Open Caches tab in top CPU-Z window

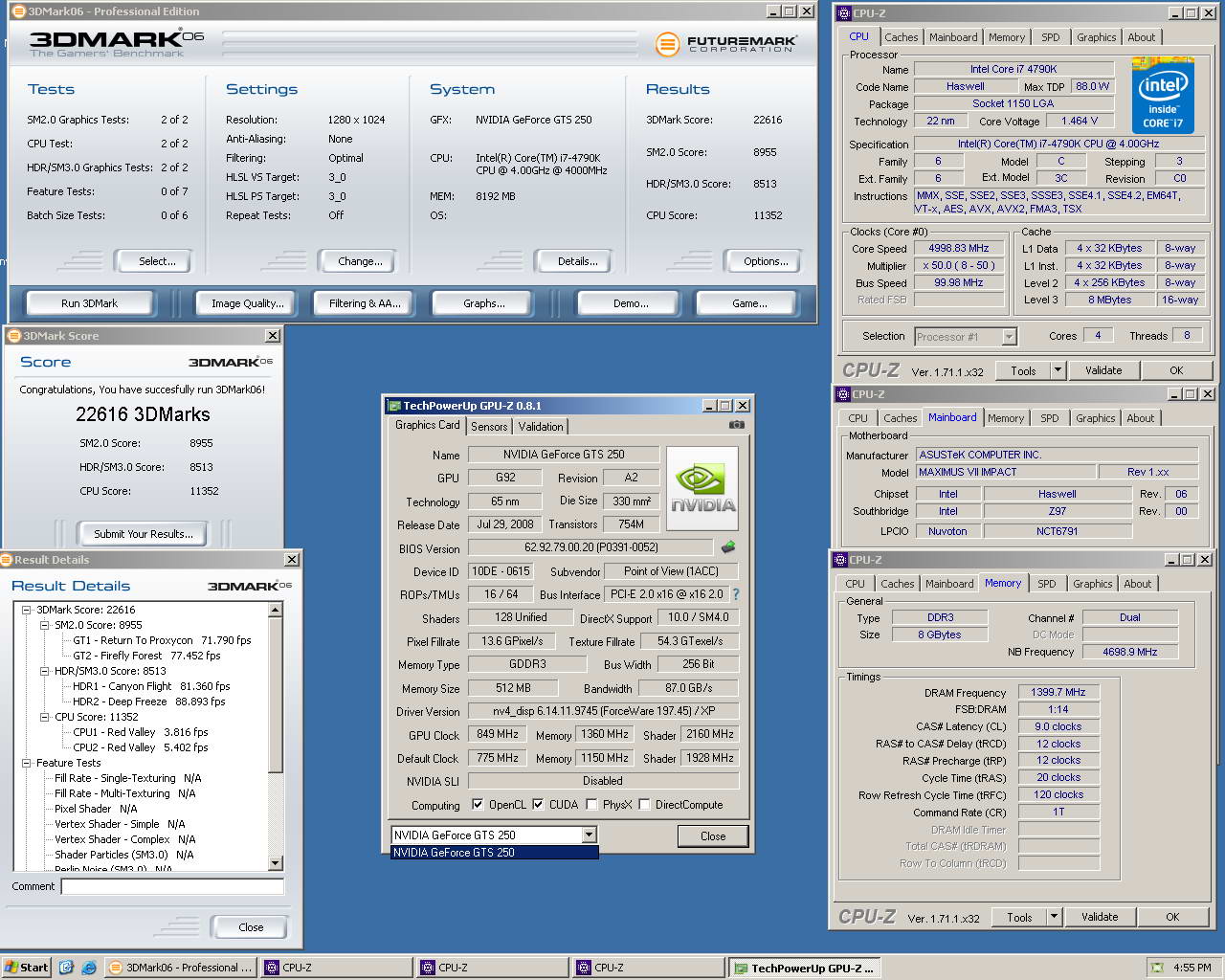pyautogui.click(x=901, y=37)
